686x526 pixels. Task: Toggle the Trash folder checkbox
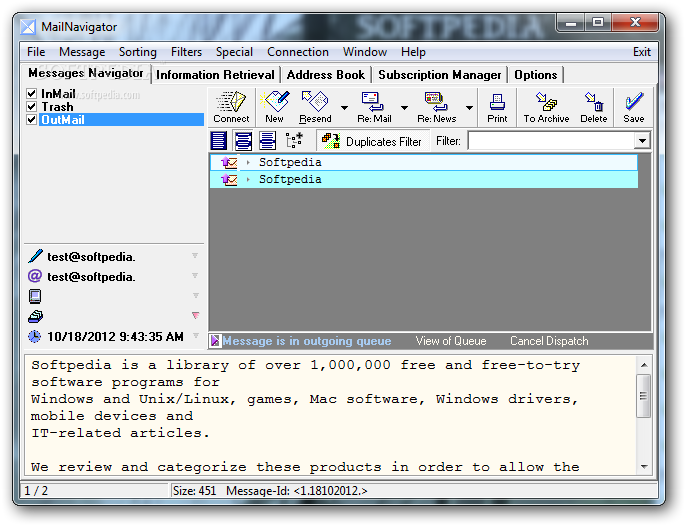coord(31,106)
